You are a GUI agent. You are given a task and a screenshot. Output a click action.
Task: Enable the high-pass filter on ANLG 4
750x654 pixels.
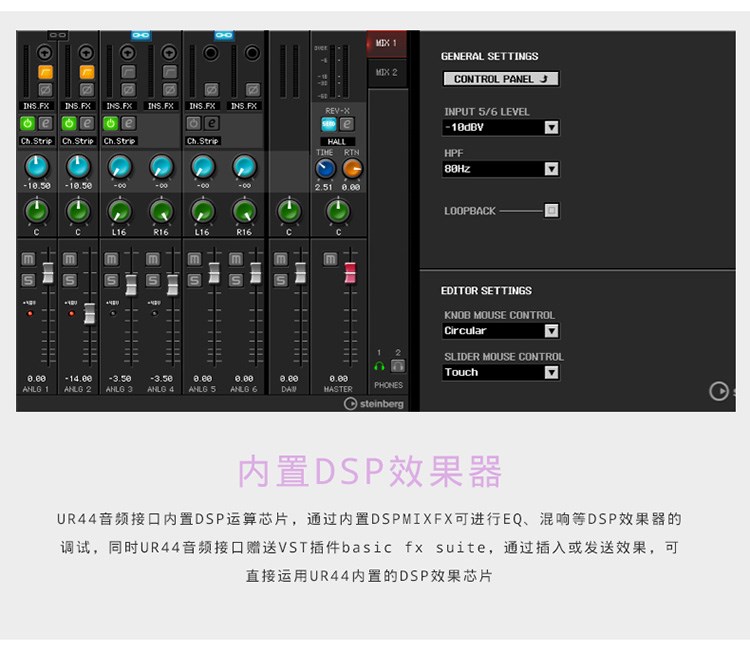[170, 72]
